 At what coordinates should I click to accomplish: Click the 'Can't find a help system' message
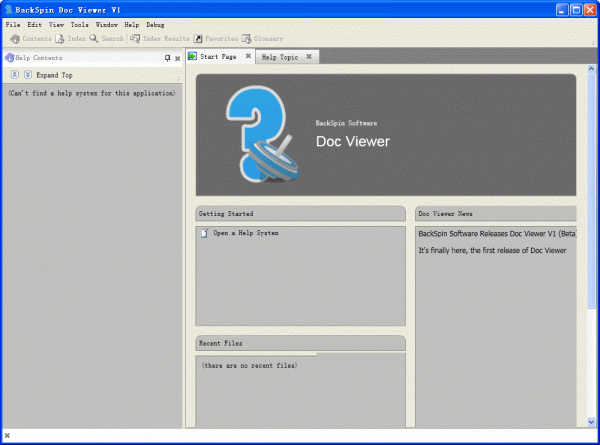[92, 93]
